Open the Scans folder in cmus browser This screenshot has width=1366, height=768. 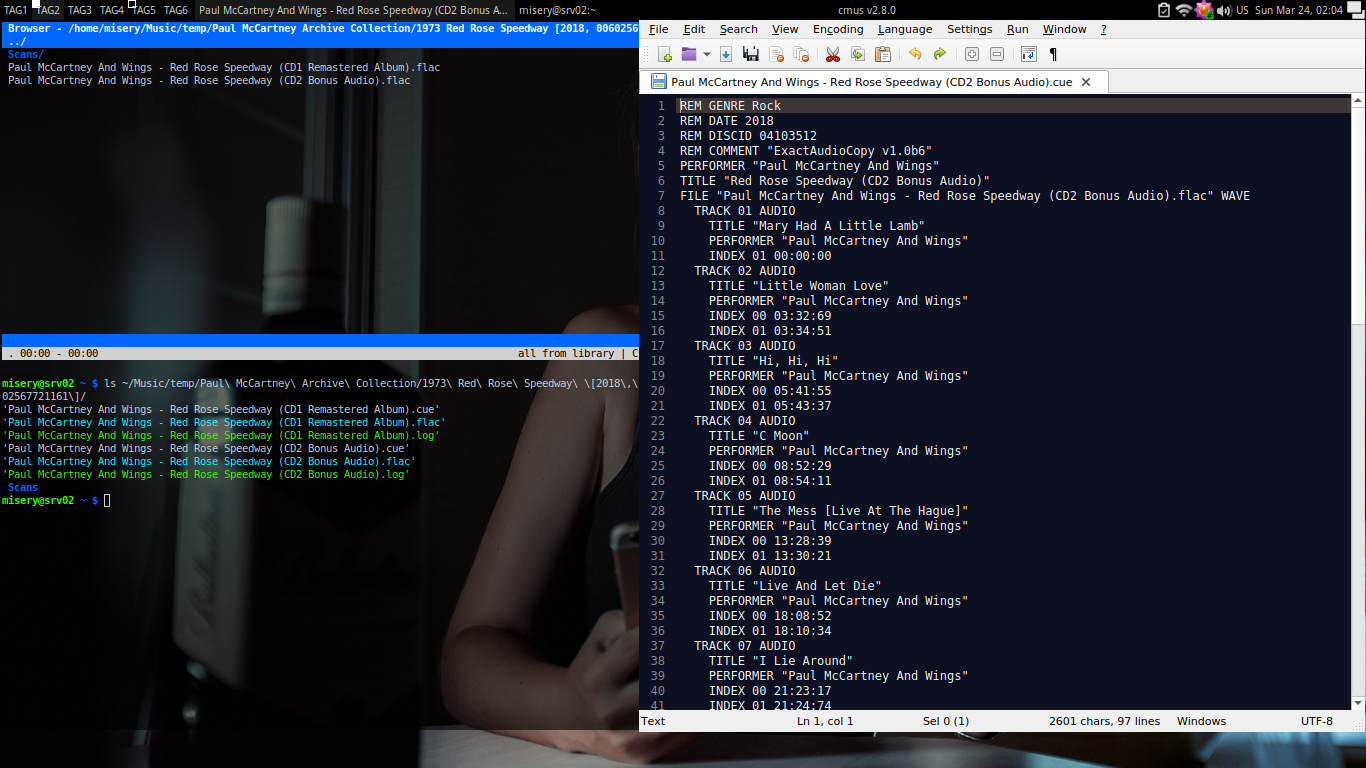coord(23,53)
